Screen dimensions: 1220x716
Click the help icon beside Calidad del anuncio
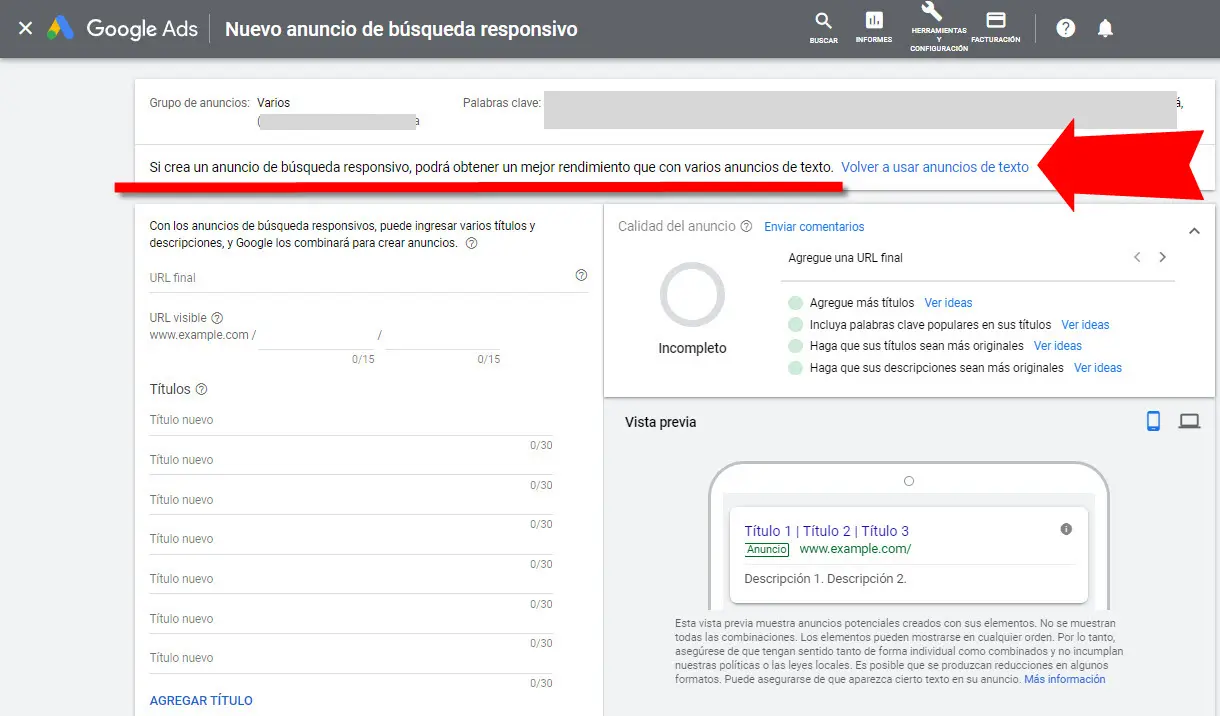click(x=746, y=227)
